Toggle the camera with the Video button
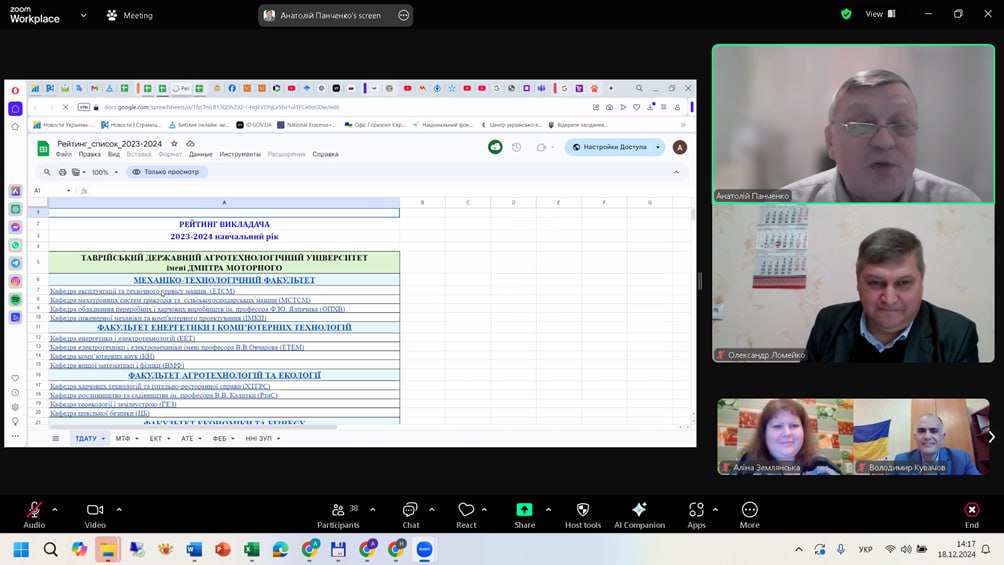The height and width of the screenshot is (565, 1004). tap(95, 510)
